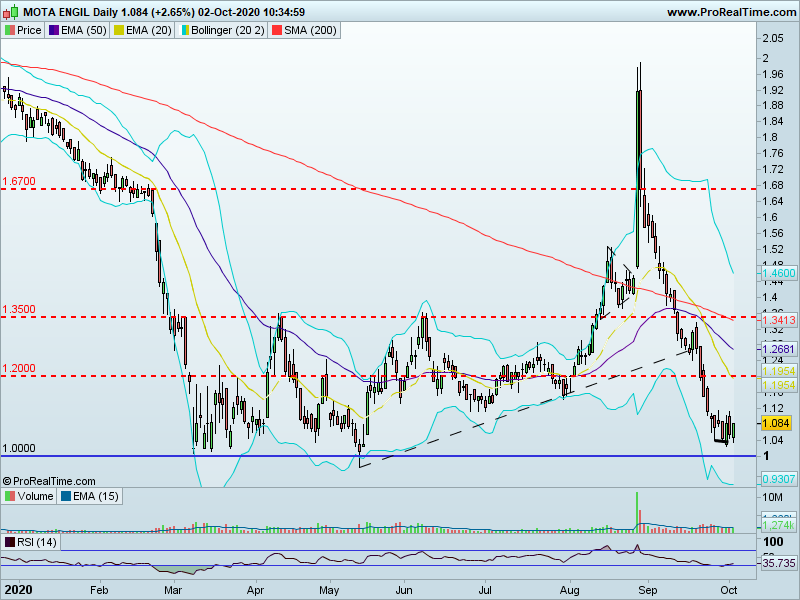Click the MOTA ENGIL Daily title text
The width and height of the screenshot is (800, 600).
pos(70,12)
